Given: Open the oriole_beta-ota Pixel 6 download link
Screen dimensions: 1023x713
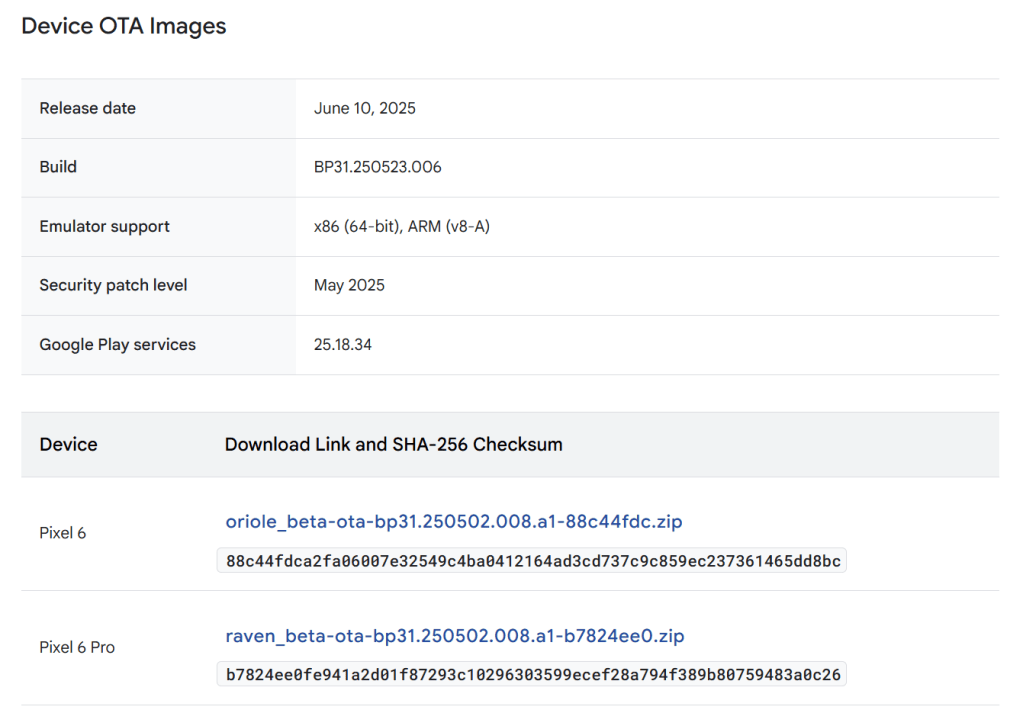Looking at the screenshot, I should (454, 521).
